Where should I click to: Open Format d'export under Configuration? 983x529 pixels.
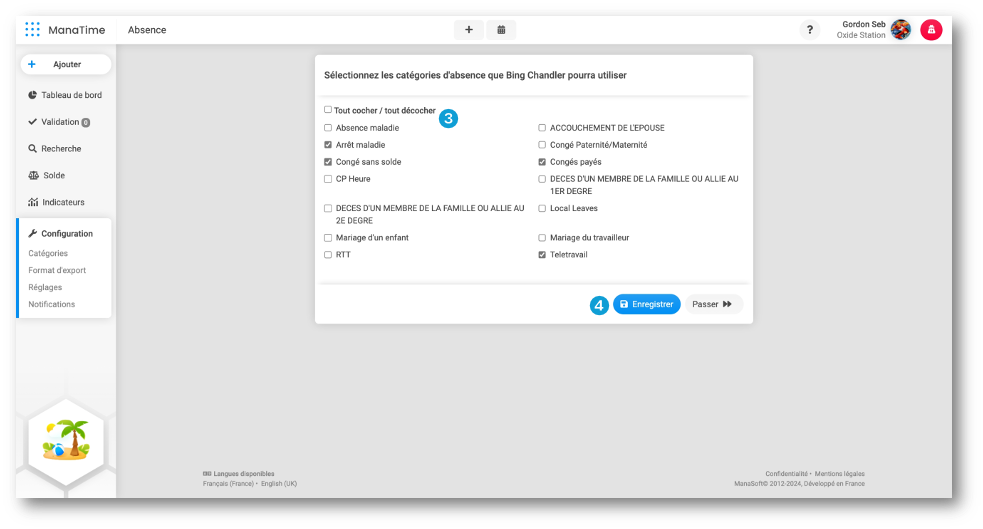[x=57, y=270]
